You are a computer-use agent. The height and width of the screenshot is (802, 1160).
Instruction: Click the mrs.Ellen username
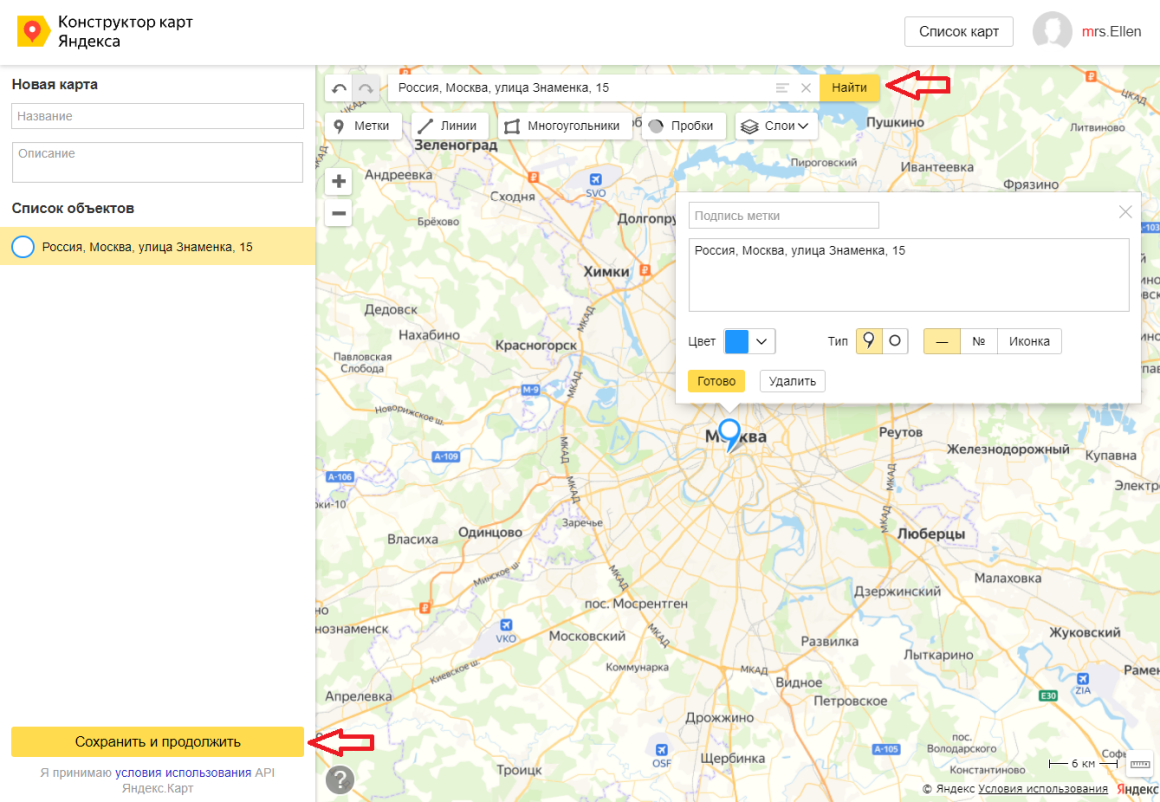tap(1111, 32)
